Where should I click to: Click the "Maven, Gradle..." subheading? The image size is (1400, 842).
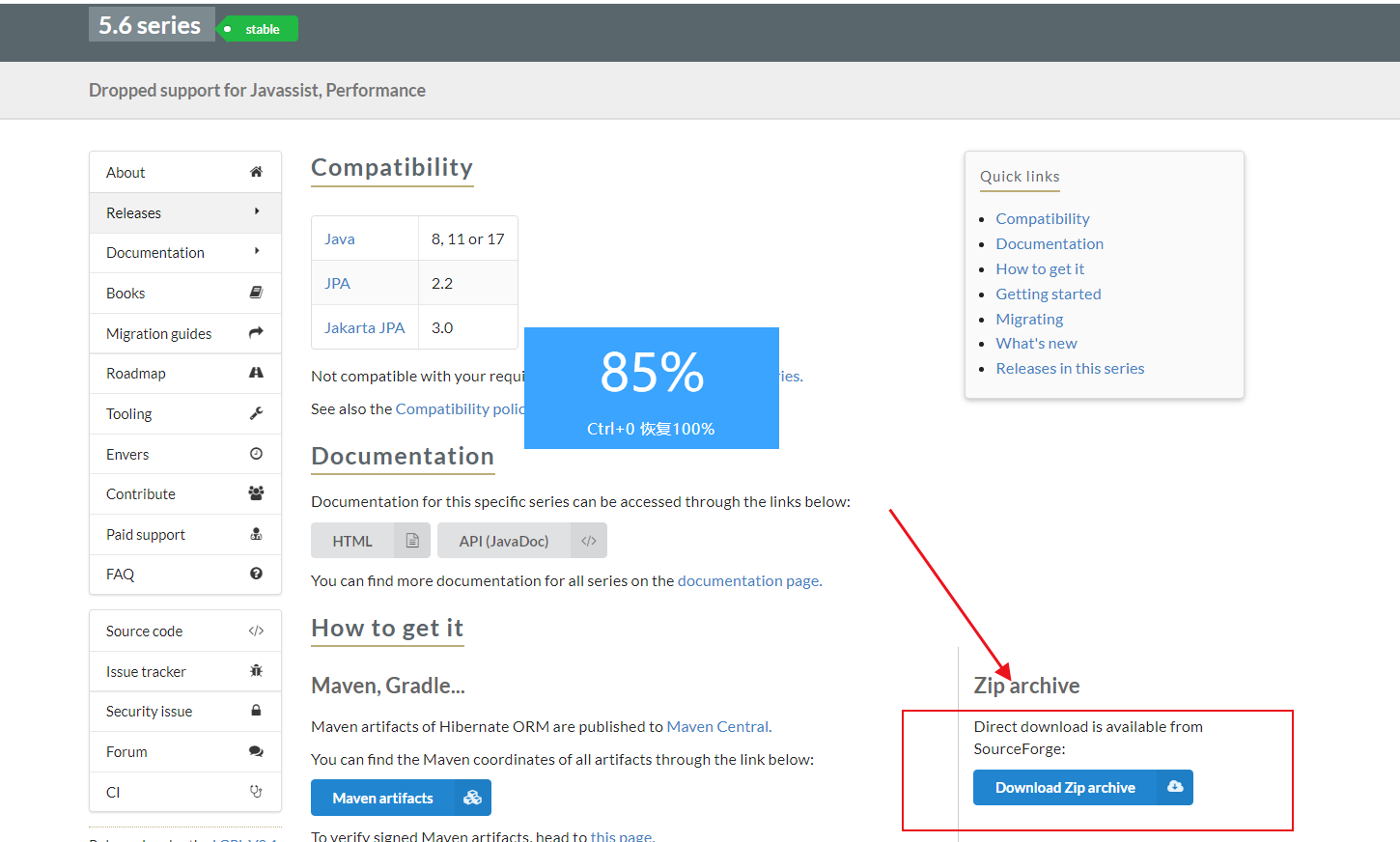(x=388, y=686)
